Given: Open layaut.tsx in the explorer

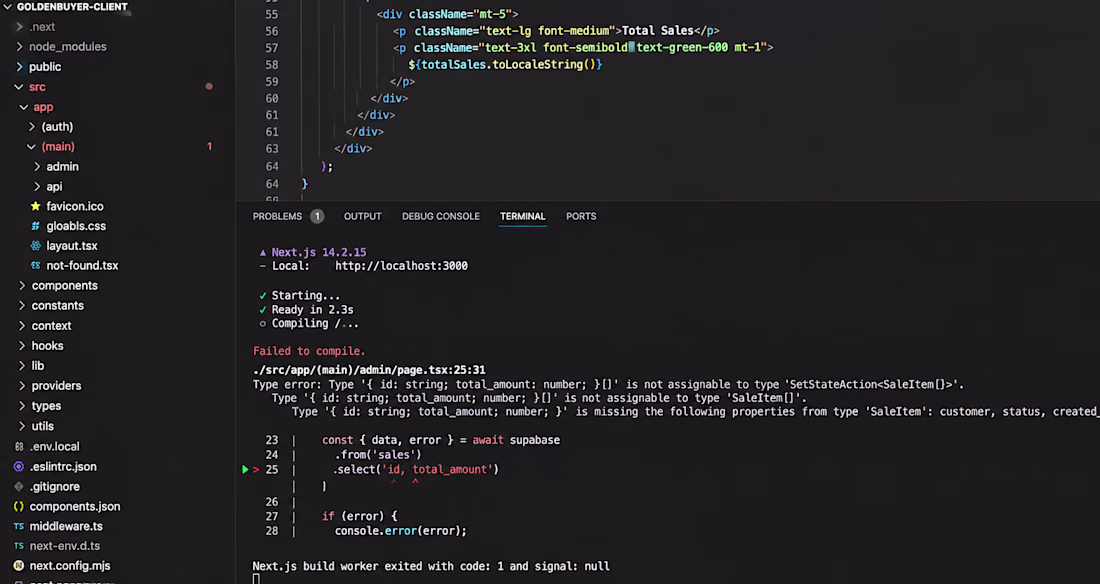Looking at the screenshot, I should tap(72, 246).
